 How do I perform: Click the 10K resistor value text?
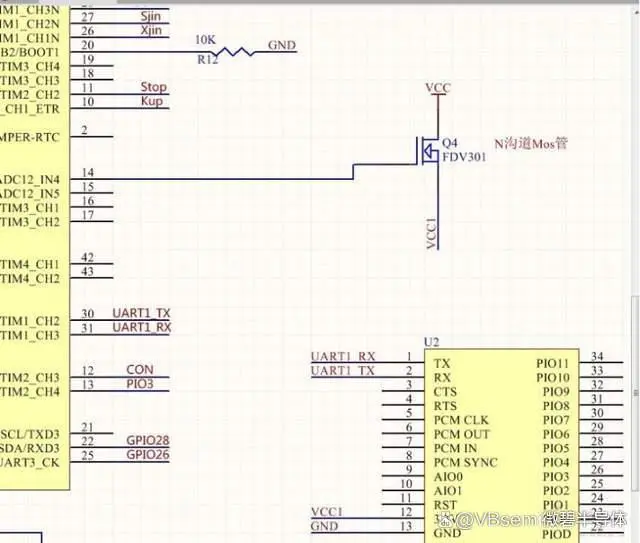coord(205,40)
